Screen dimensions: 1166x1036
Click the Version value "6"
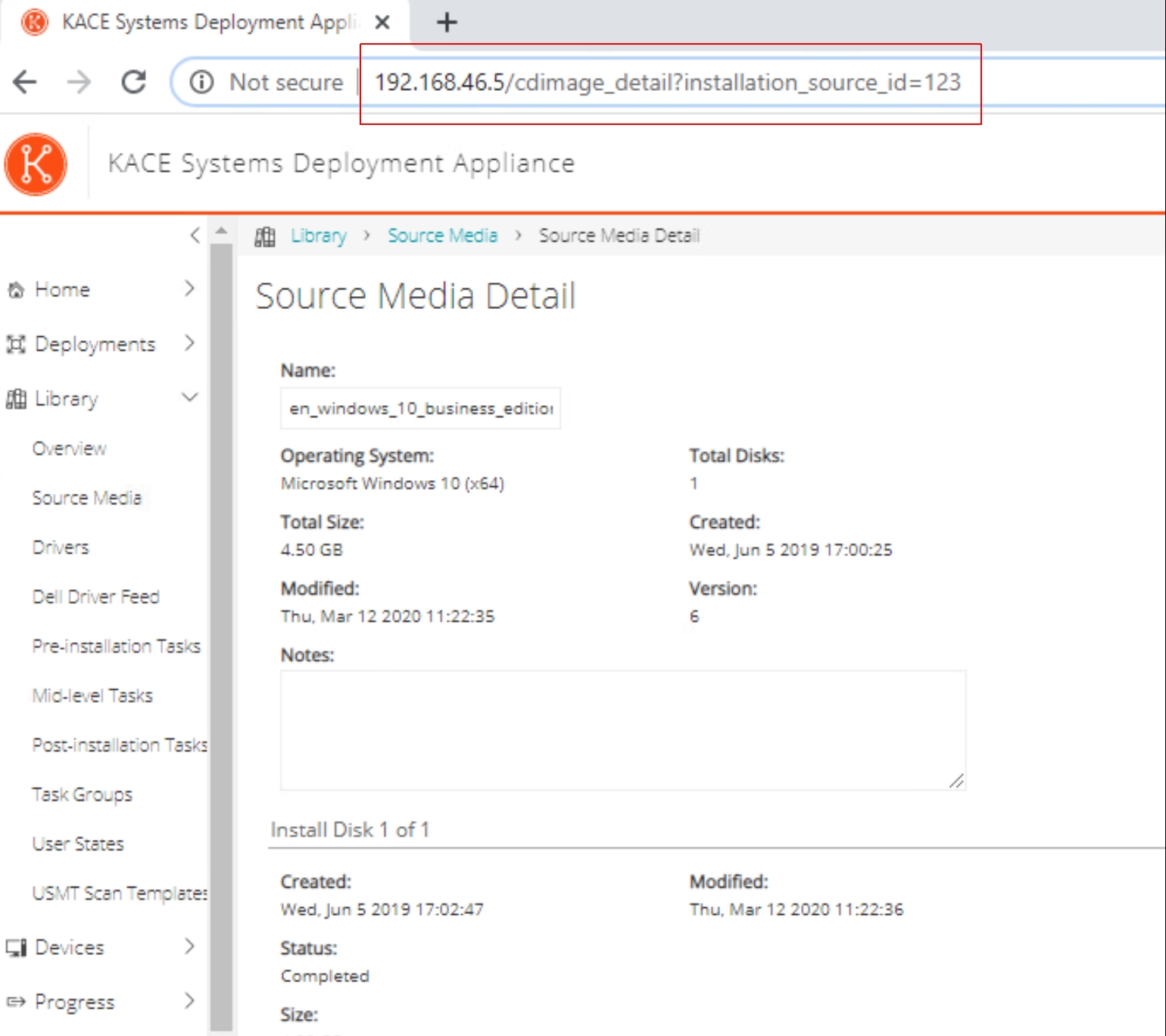coord(694,616)
